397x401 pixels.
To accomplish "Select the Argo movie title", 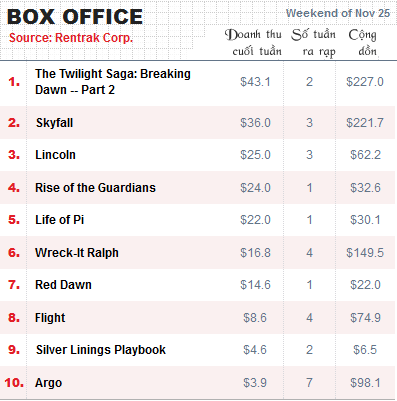I will 48,383.
